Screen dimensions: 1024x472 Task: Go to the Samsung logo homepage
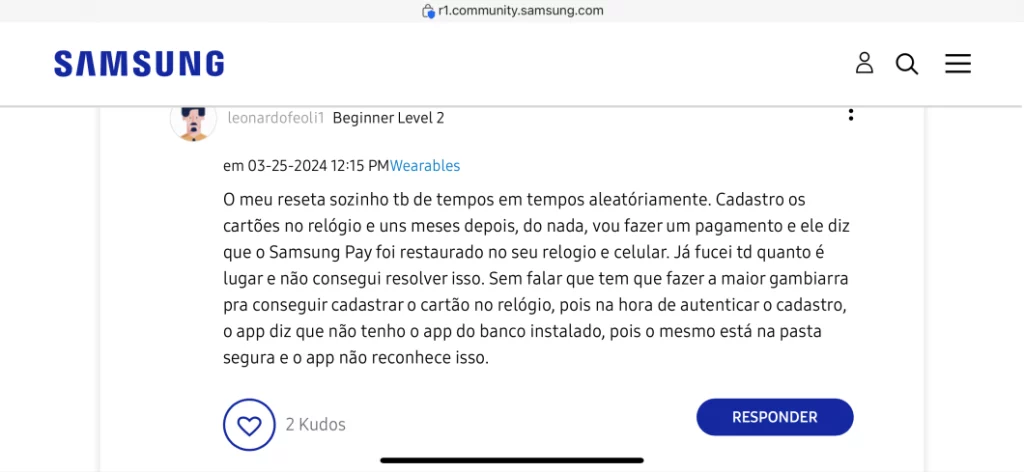[x=139, y=64]
